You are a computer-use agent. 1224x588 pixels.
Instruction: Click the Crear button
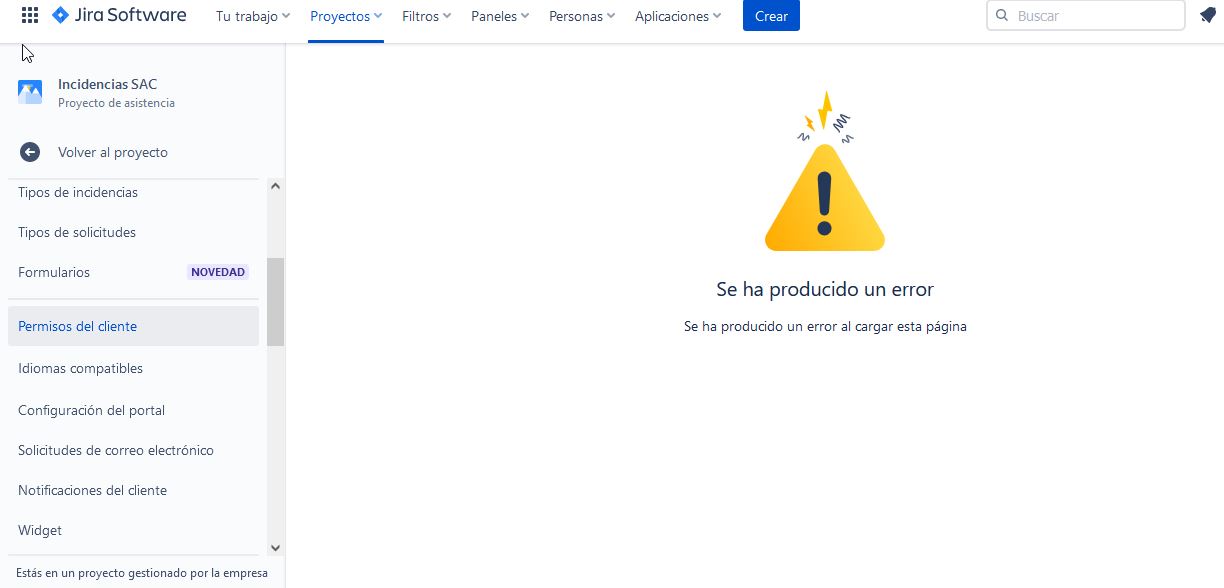coord(771,16)
